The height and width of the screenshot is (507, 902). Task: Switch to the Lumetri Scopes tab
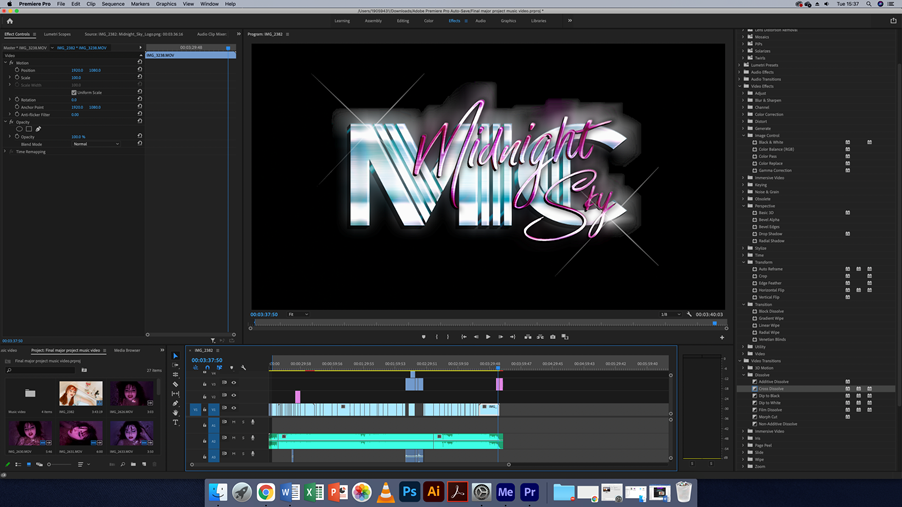pyautogui.click(x=57, y=34)
